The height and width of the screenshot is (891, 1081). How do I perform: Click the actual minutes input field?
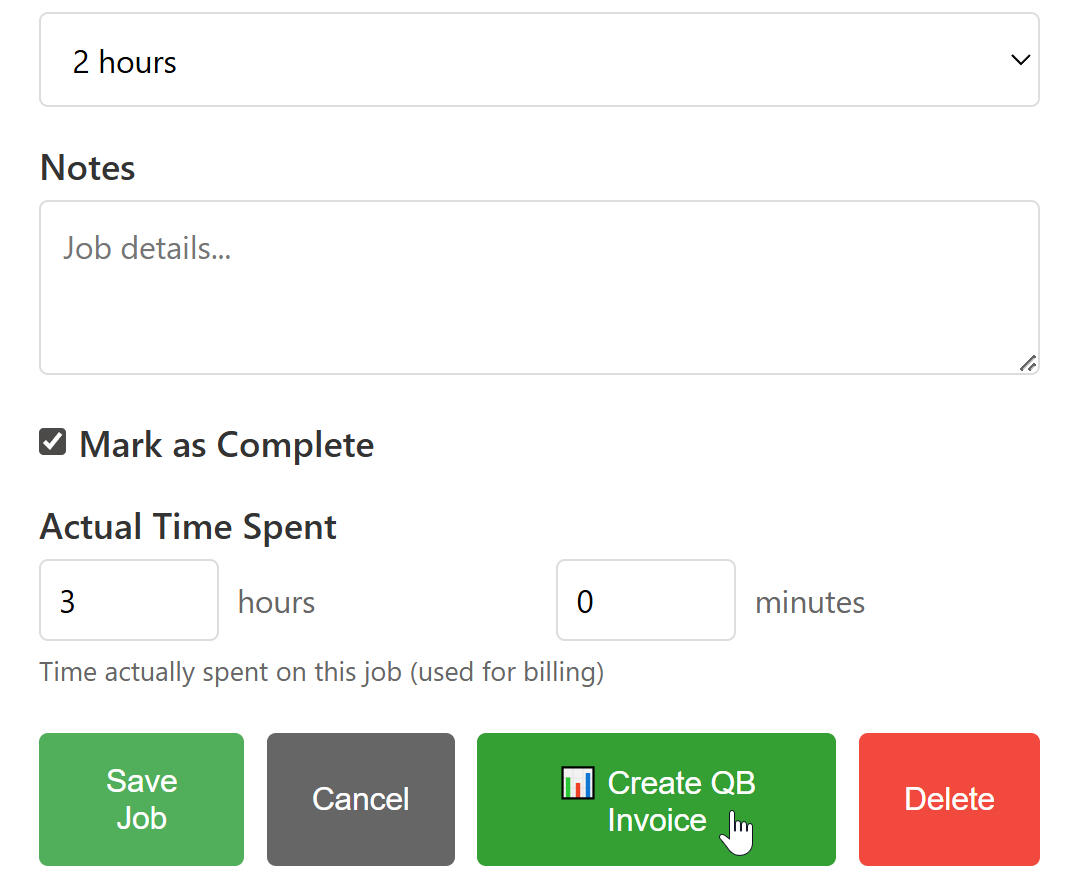click(645, 600)
